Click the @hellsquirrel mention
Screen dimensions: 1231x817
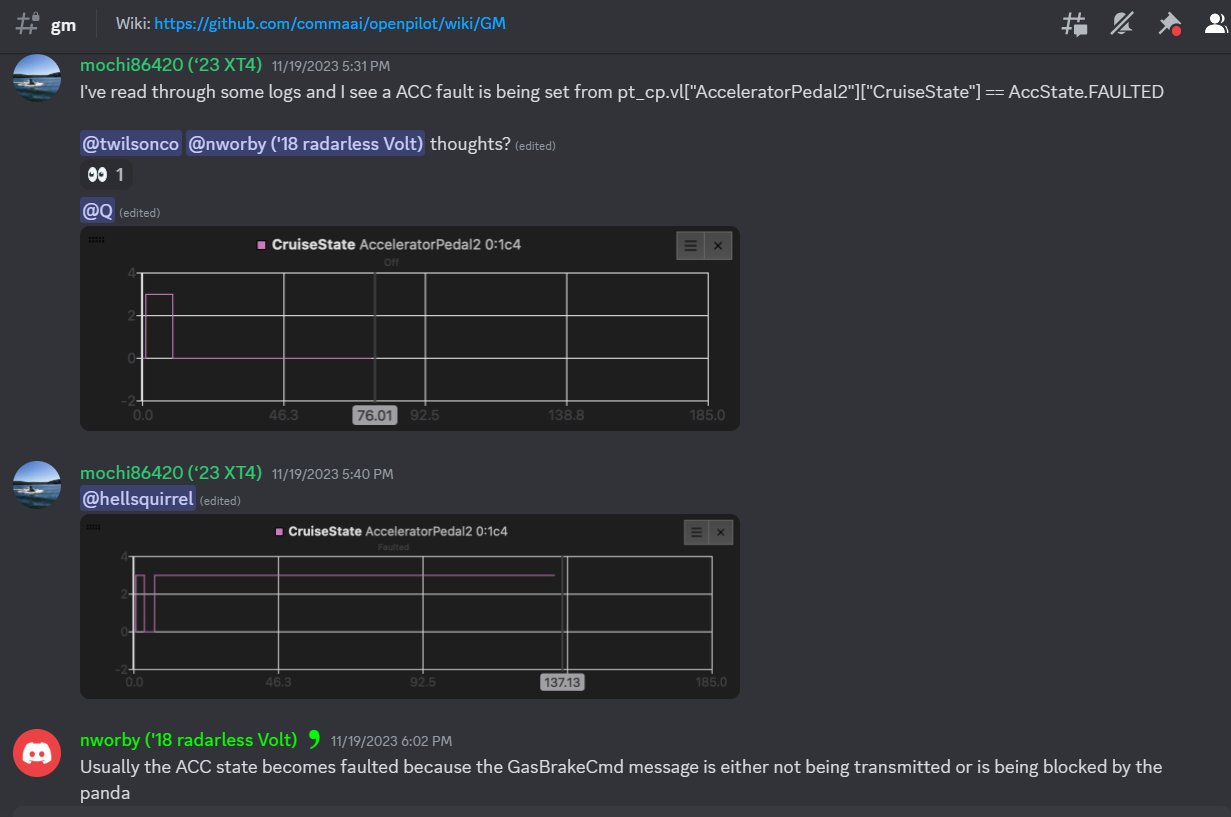click(137, 498)
